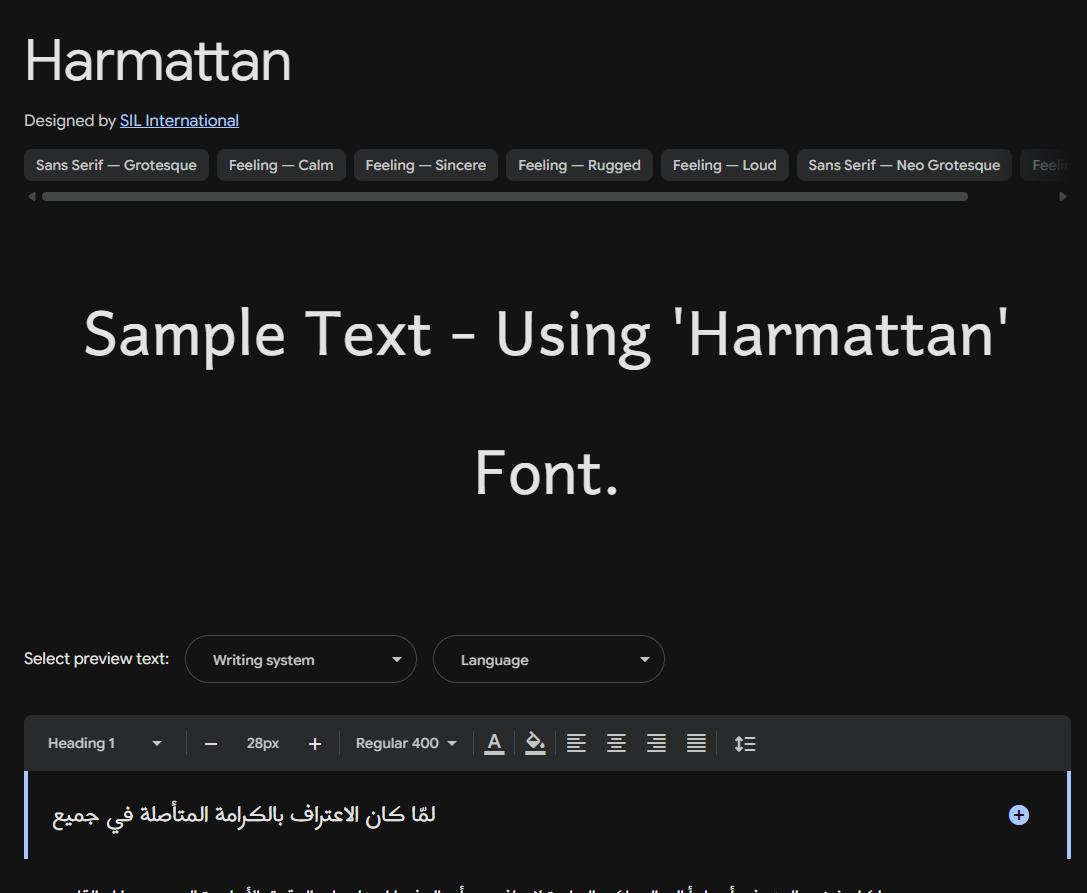The height and width of the screenshot is (893, 1087).
Task: Open the background fill color picker
Action: (535, 743)
